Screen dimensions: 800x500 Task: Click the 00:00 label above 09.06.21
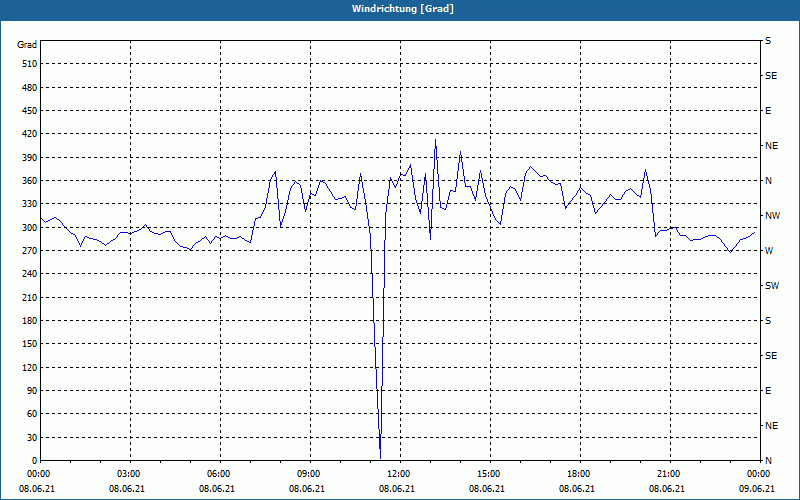(x=760, y=474)
